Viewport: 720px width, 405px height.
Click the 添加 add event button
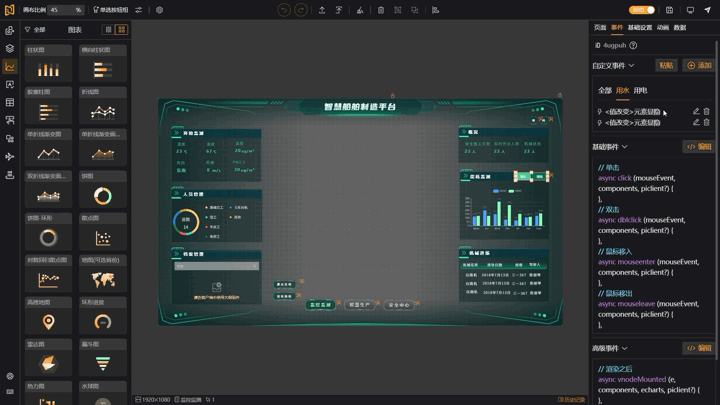699,65
